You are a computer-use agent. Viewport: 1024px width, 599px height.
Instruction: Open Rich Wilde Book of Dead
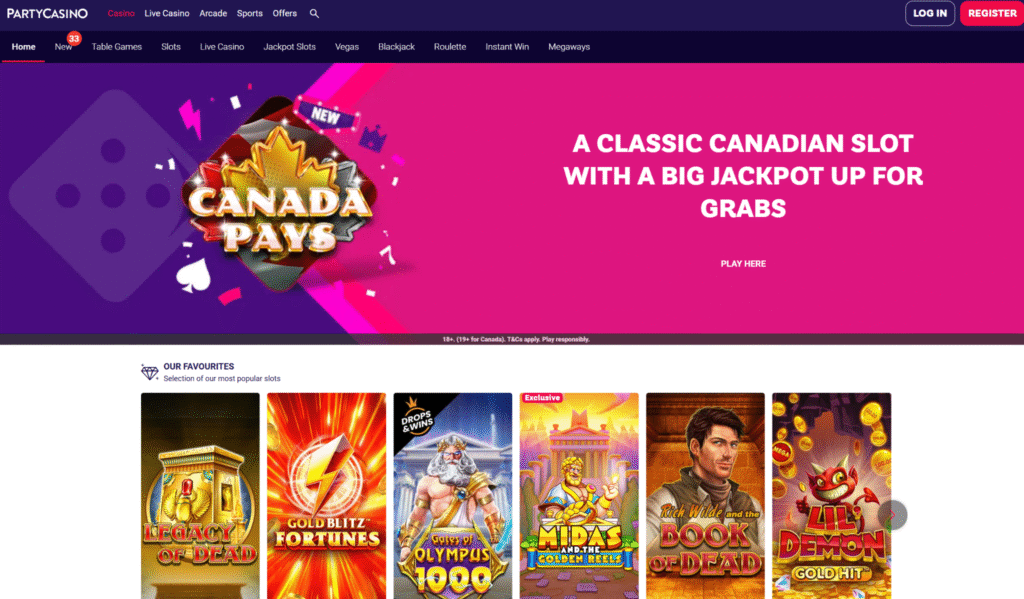(x=705, y=496)
